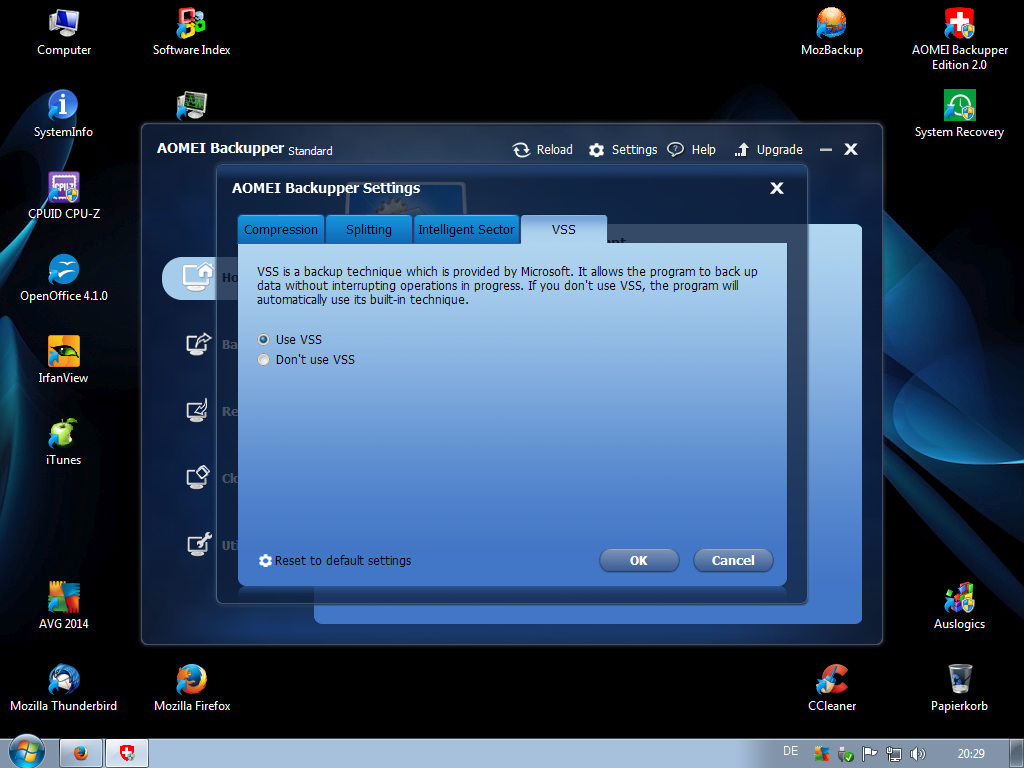Click the Upgrade option in header
Screen dimensions: 1024x768
point(769,150)
